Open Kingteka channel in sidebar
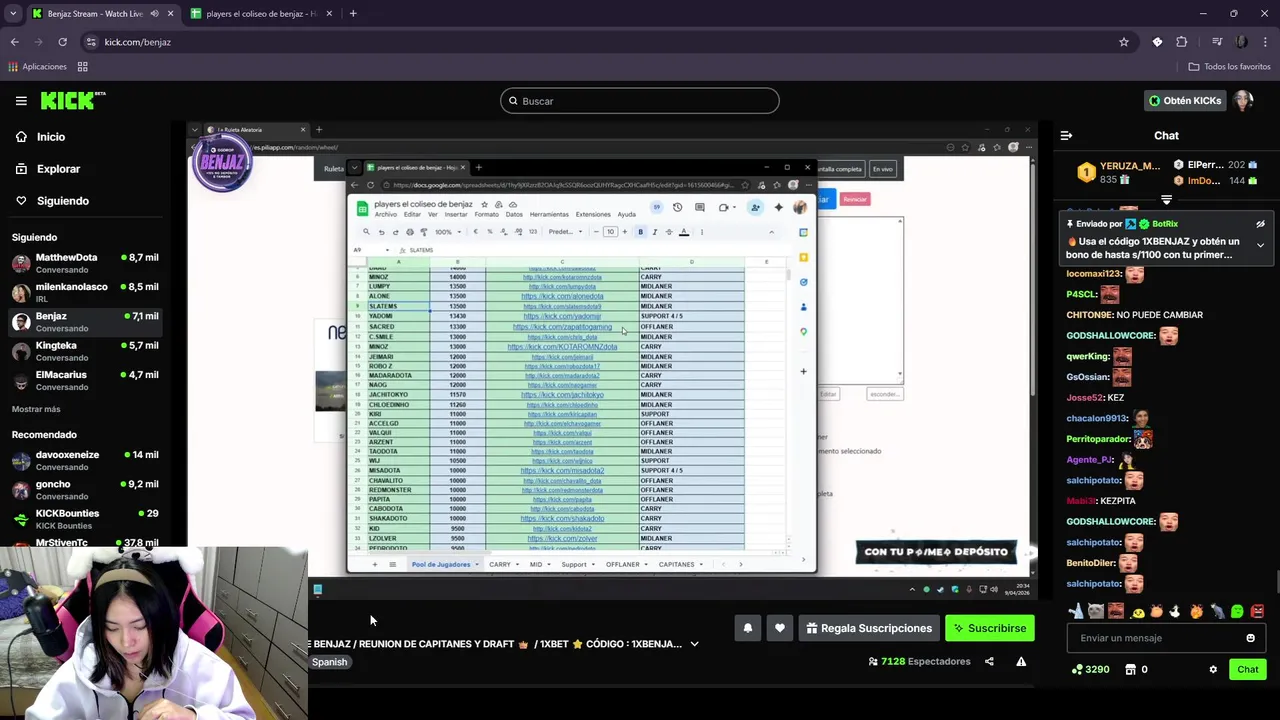1280x720 pixels. coord(85,351)
